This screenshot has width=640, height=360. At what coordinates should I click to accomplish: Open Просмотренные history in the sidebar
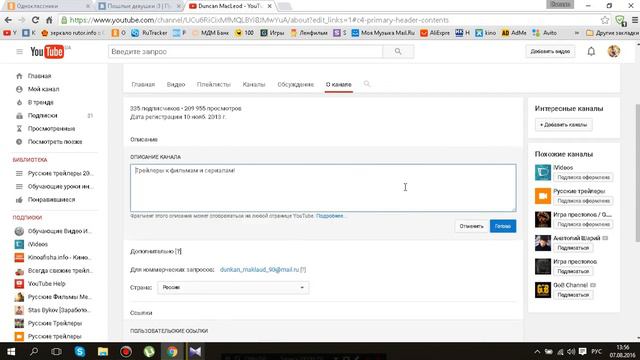51,129
